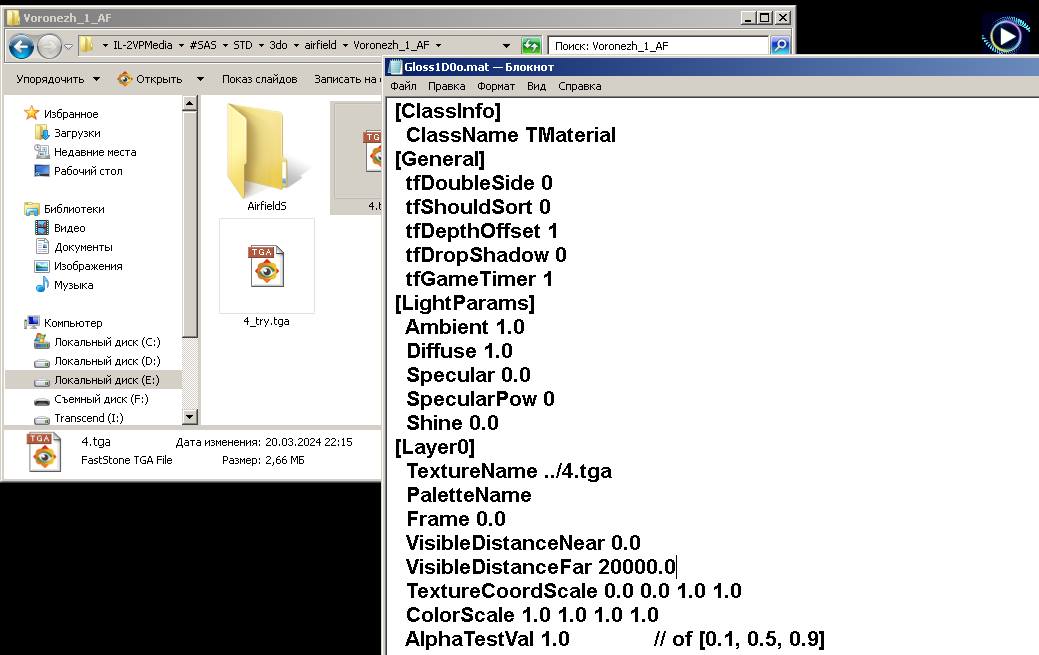Open recent locations dropdown beside forward arrow
Viewport: 1039px width, 655px height.
coord(68,46)
